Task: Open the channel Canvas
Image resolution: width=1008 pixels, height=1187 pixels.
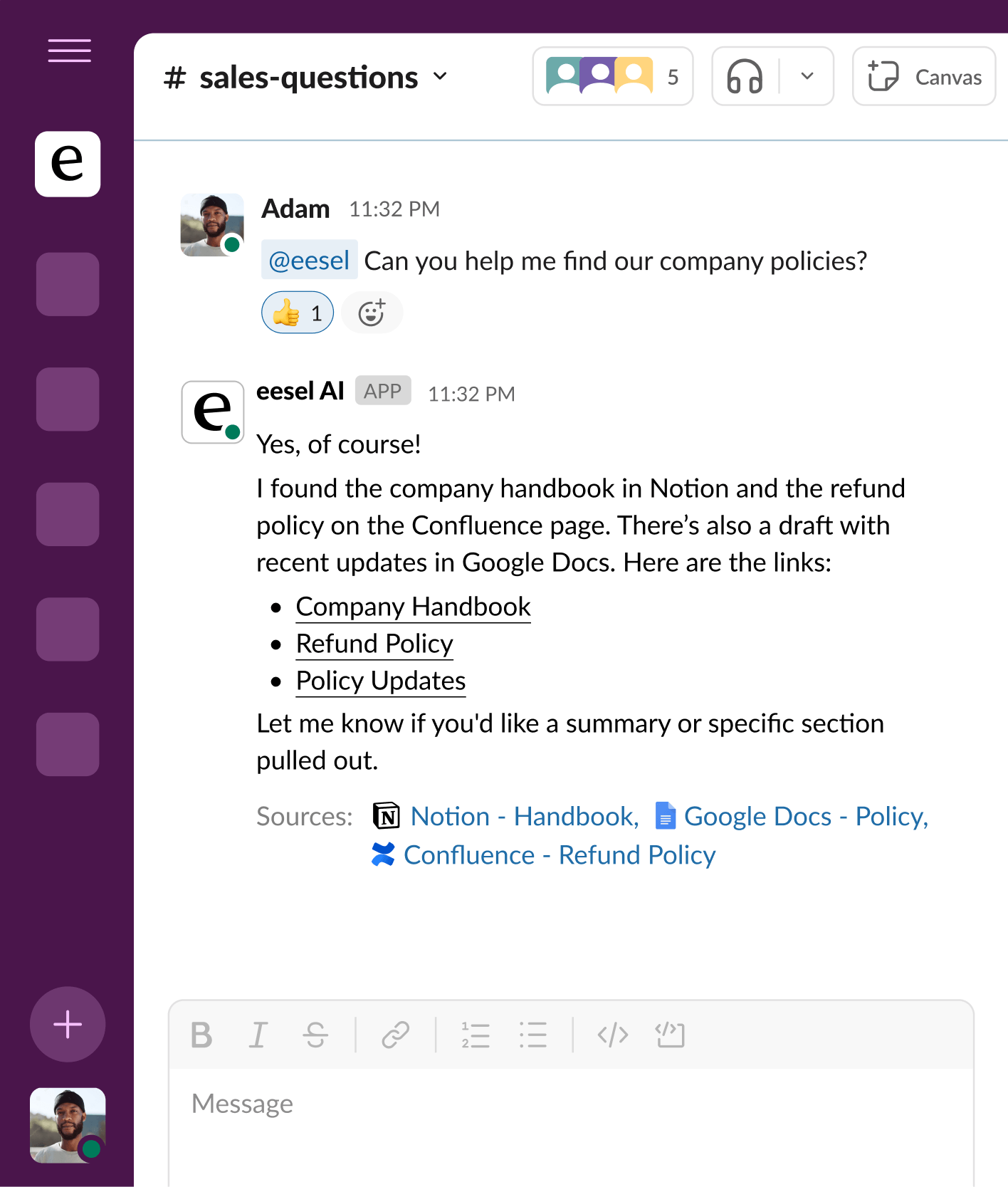Action: (x=924, y=76)
